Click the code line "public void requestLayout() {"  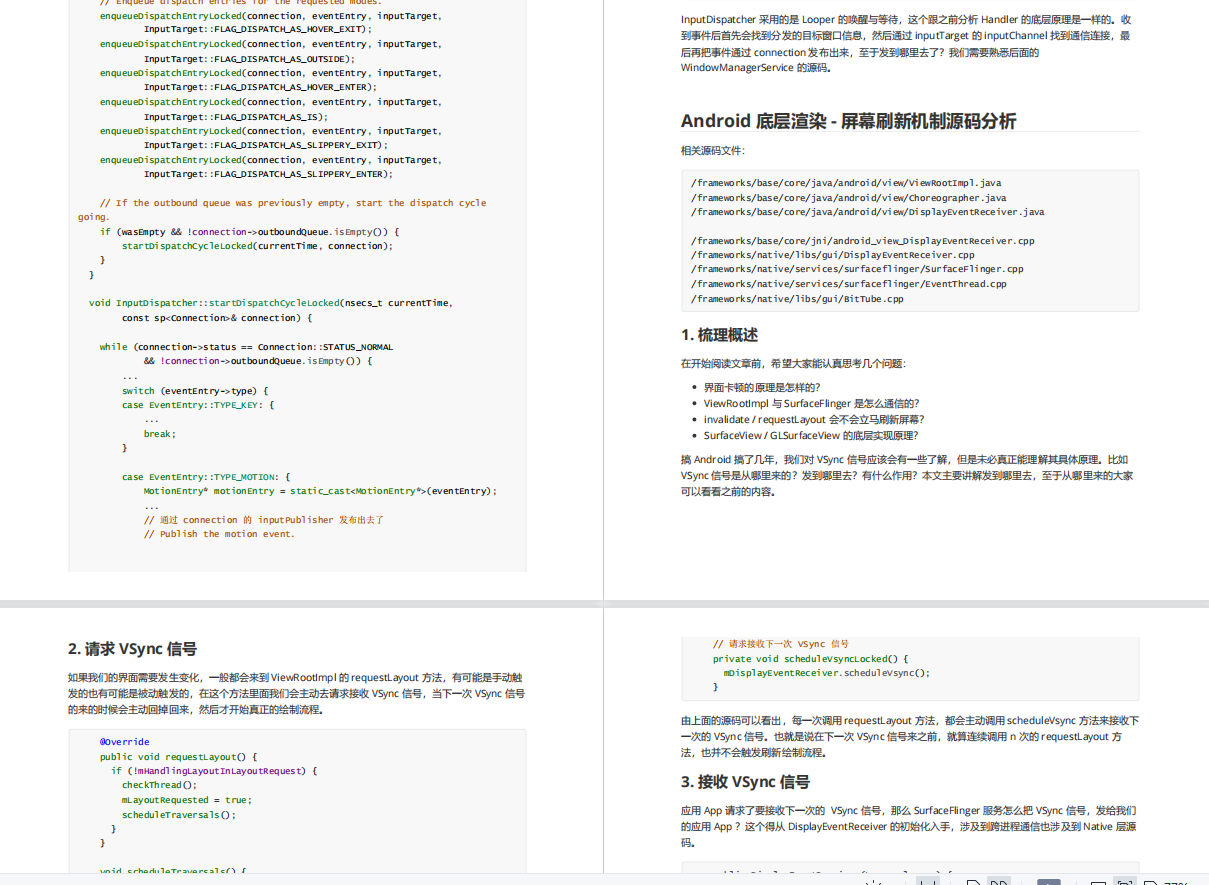click(x=179, y=757)
